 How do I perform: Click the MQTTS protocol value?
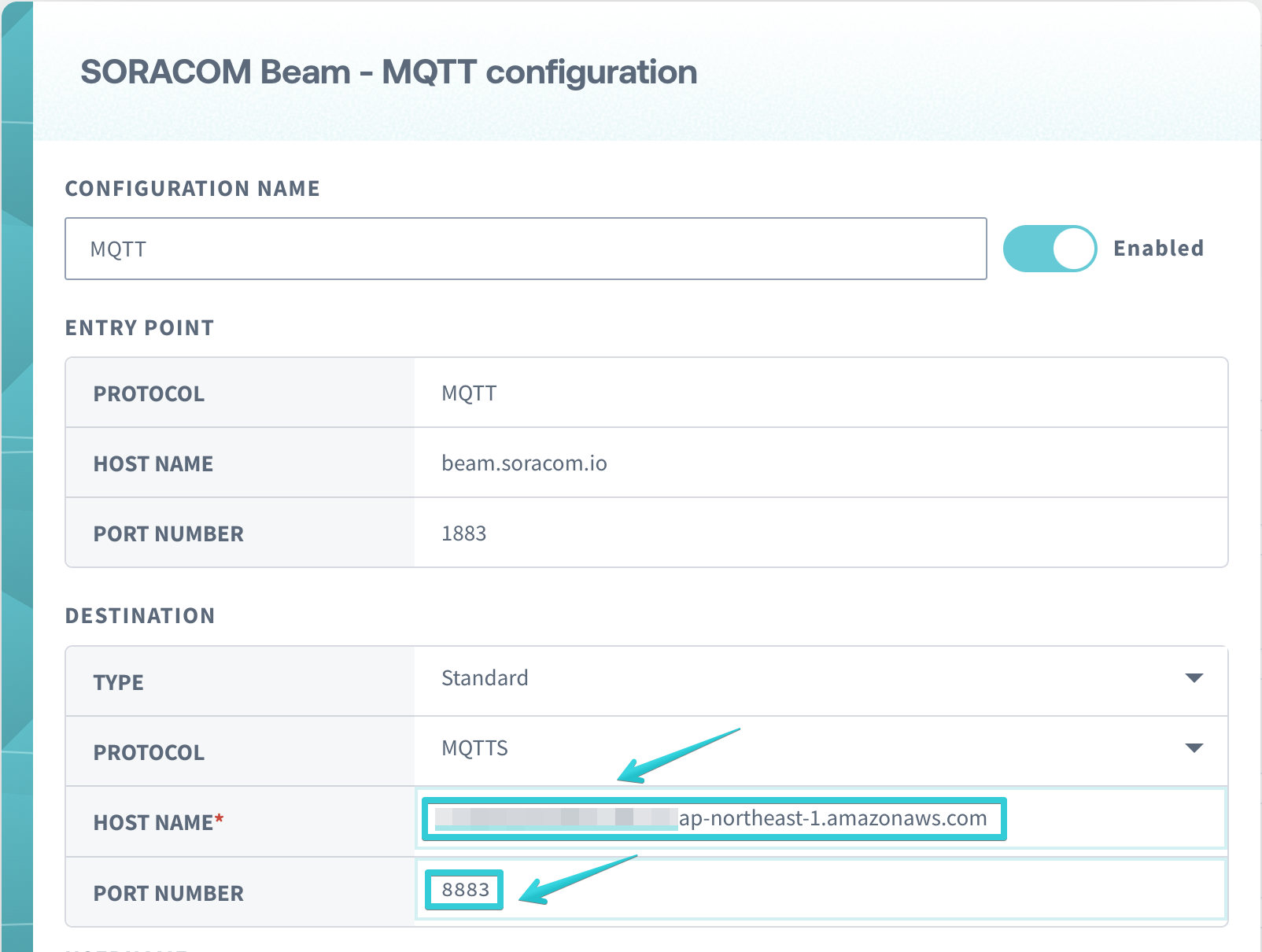(474, 748)
